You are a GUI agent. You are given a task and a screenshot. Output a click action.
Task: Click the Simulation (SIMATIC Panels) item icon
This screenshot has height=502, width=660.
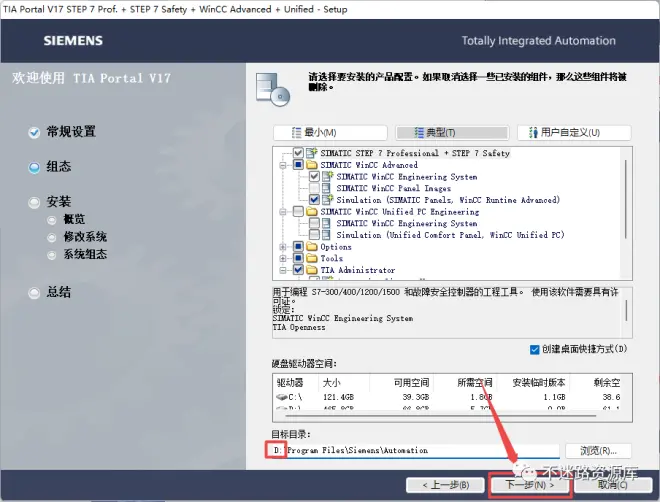pyautogui.click(x=327, y=199)
